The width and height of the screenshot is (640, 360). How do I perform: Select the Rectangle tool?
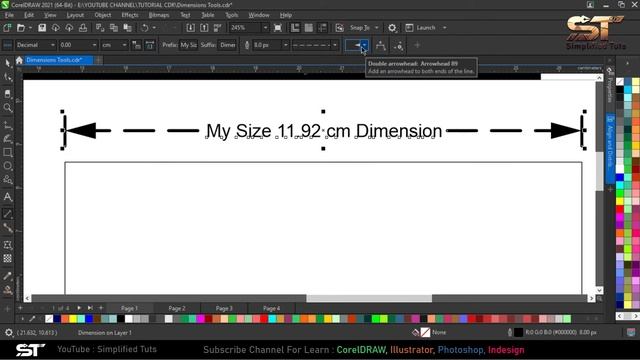[x=8, y=153]
